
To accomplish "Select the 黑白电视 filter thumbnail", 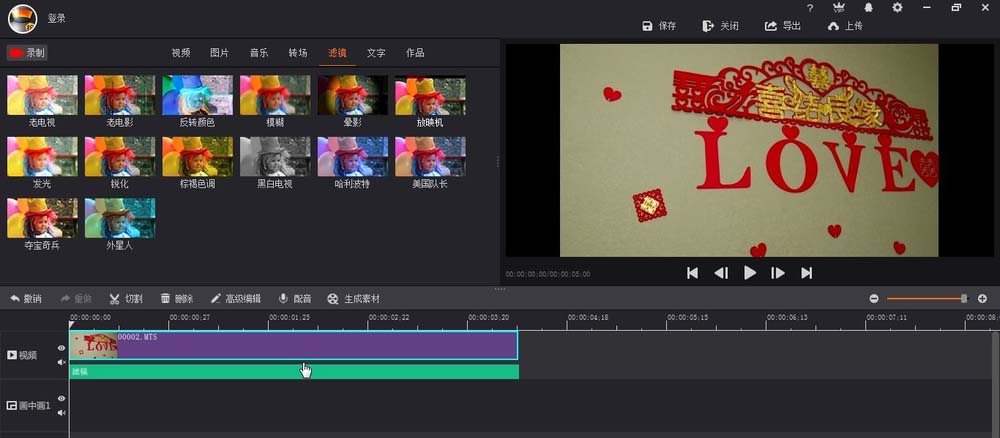I will (x=275, y=157).
